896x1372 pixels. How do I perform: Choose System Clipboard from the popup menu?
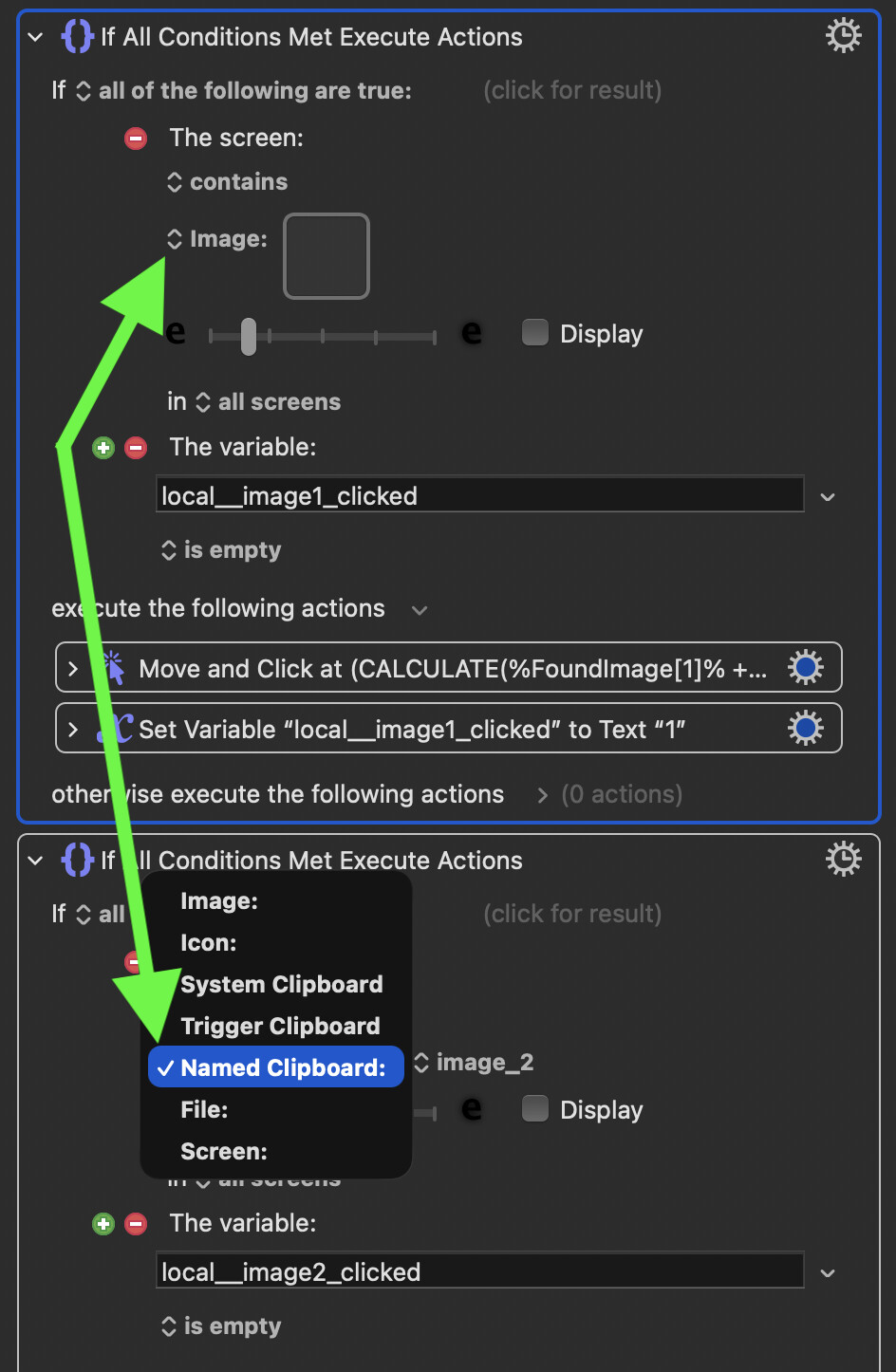pos(281,985)
